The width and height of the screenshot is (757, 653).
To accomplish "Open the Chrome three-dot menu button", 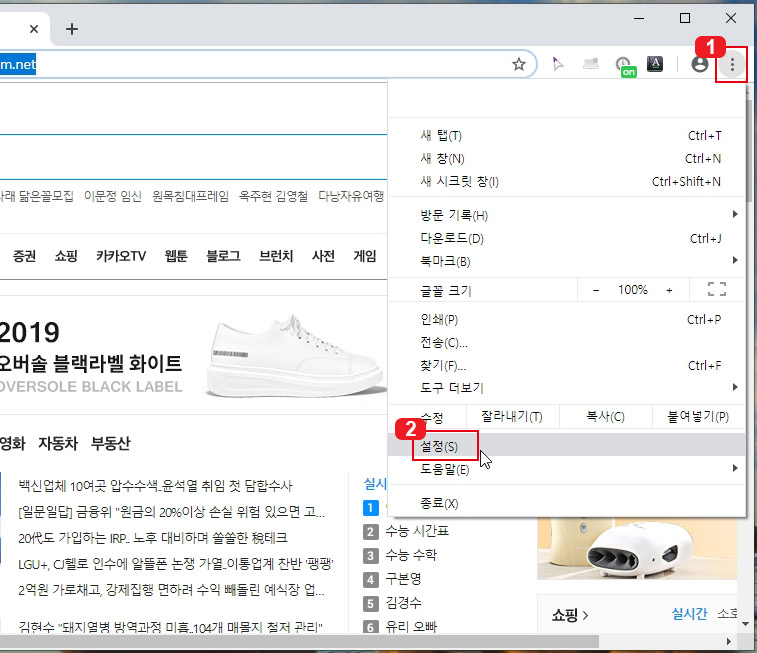I will [x=732, y=64].
